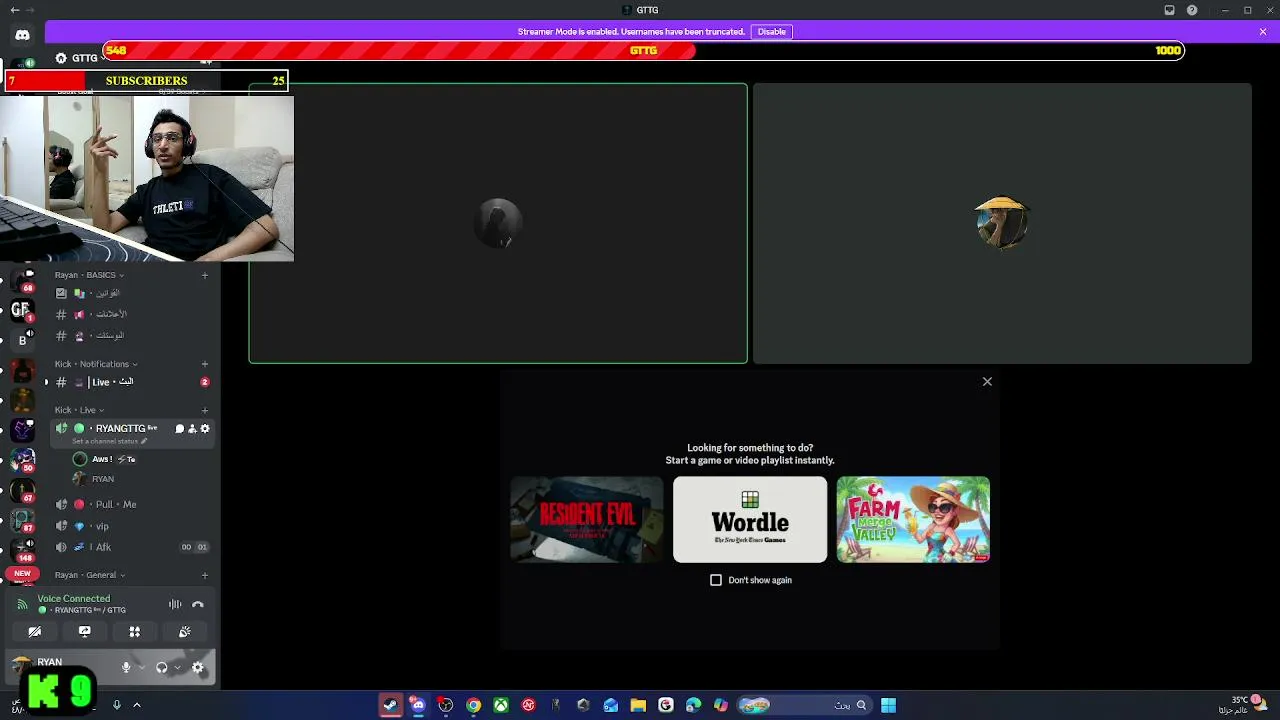Viewport: 1280px width, 720px height.
Task: Open the third channel under Rayan - BASICS
Action: click(x=132, y=336)
